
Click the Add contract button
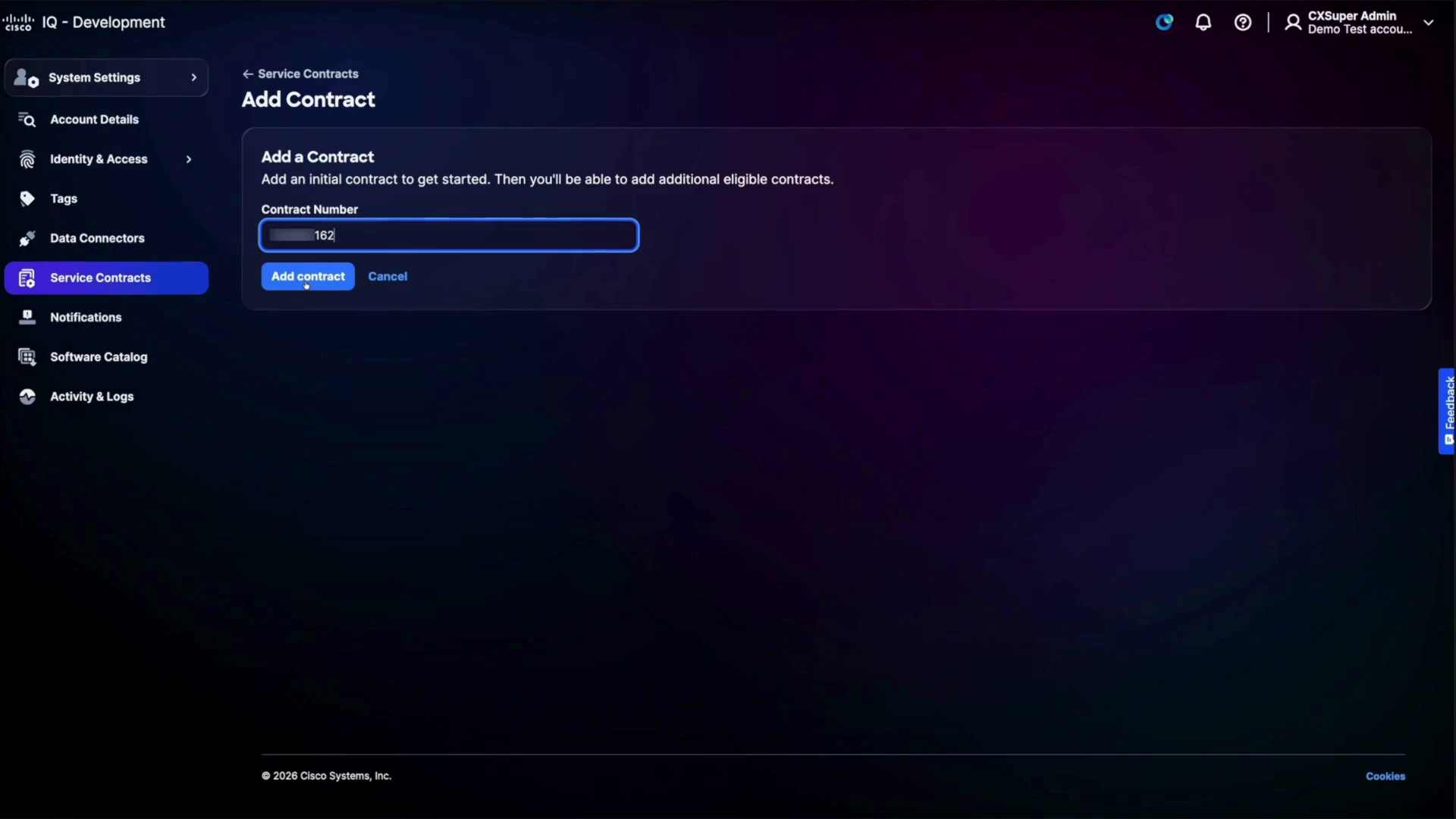pyautogui.click(x=308, y=277)
